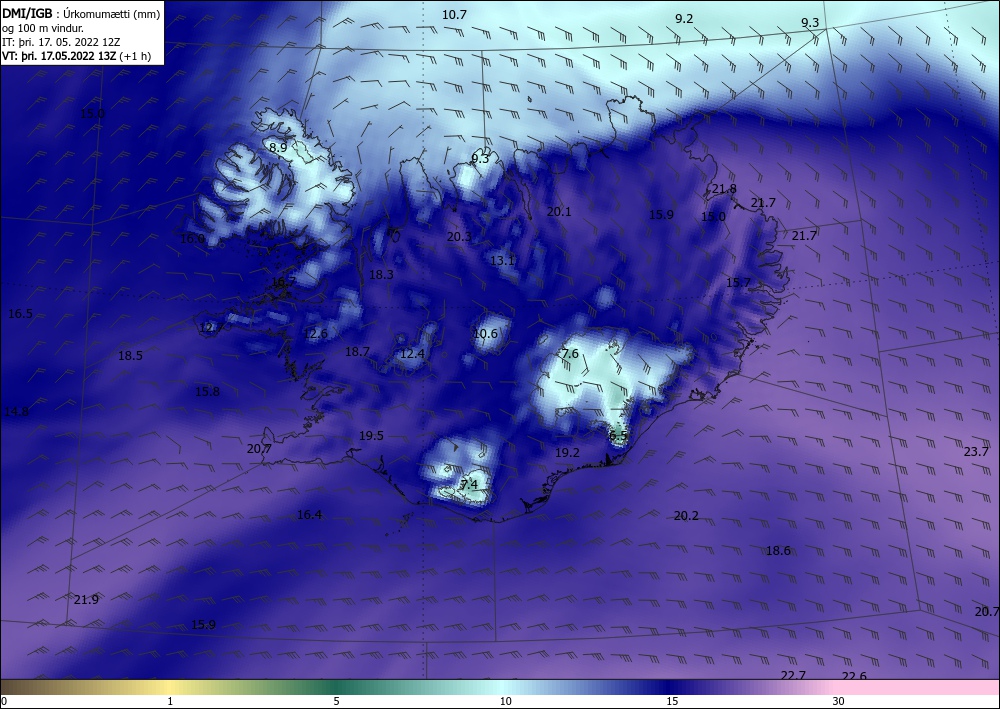Screen dimensions: 1000x709
Task: Click the 20.1 precipitable water value
Action: [x=559, y=212]
